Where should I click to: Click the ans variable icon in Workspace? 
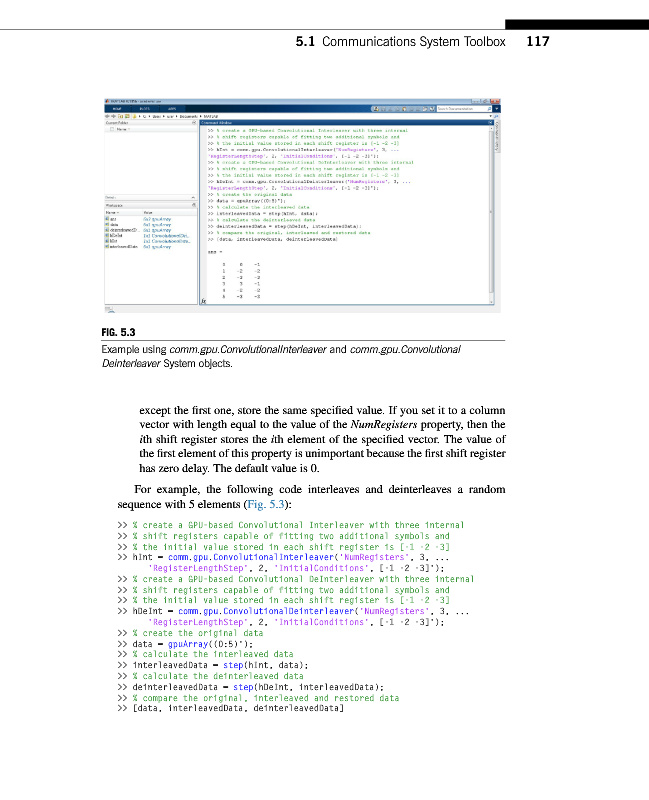coord(108,217)
